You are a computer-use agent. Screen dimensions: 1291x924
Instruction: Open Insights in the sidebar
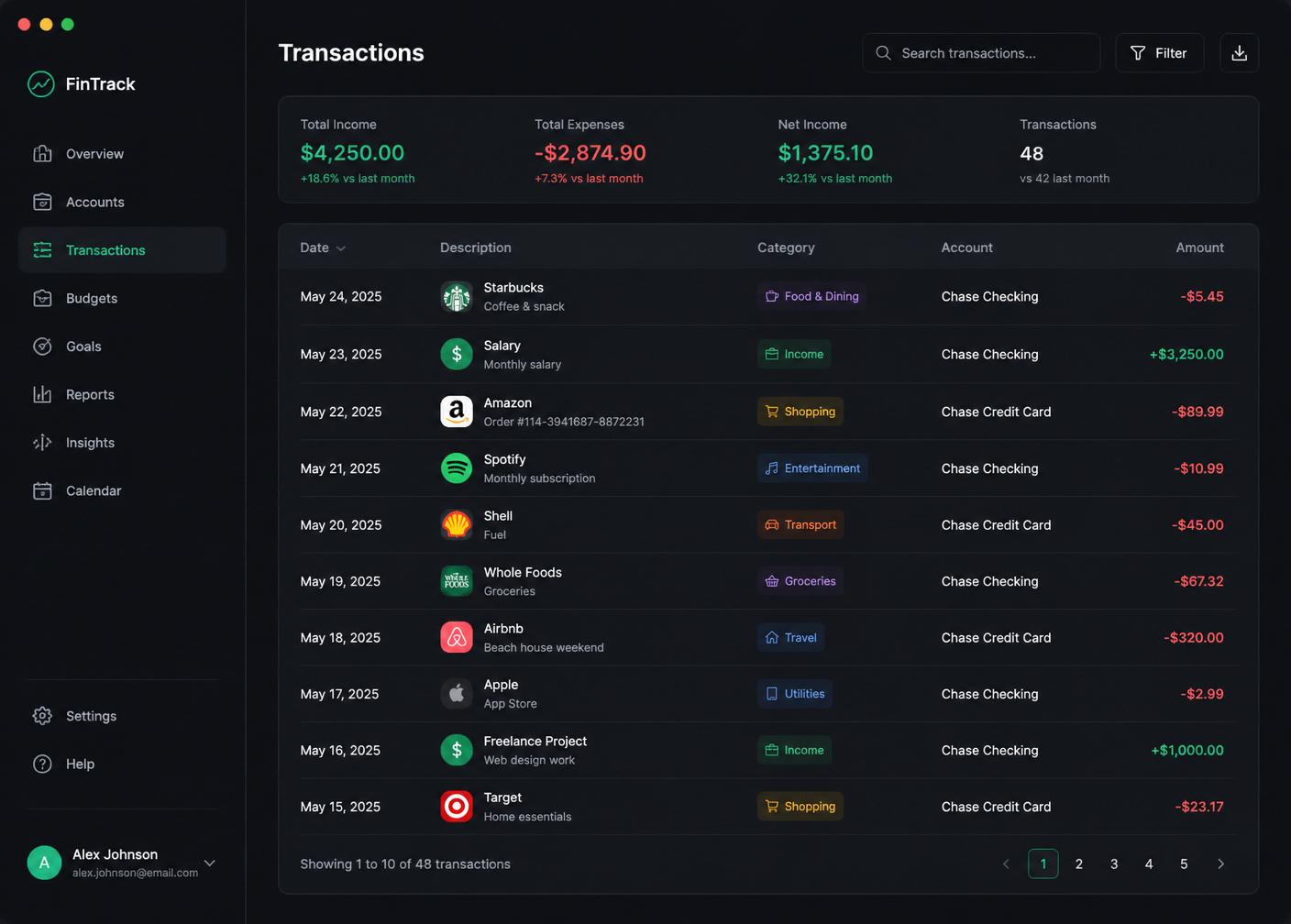pos(122,442)
